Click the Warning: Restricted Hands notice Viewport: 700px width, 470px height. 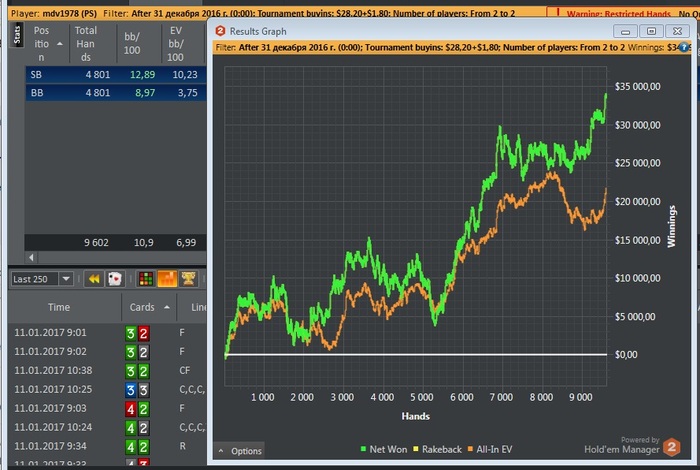point(618,14)
